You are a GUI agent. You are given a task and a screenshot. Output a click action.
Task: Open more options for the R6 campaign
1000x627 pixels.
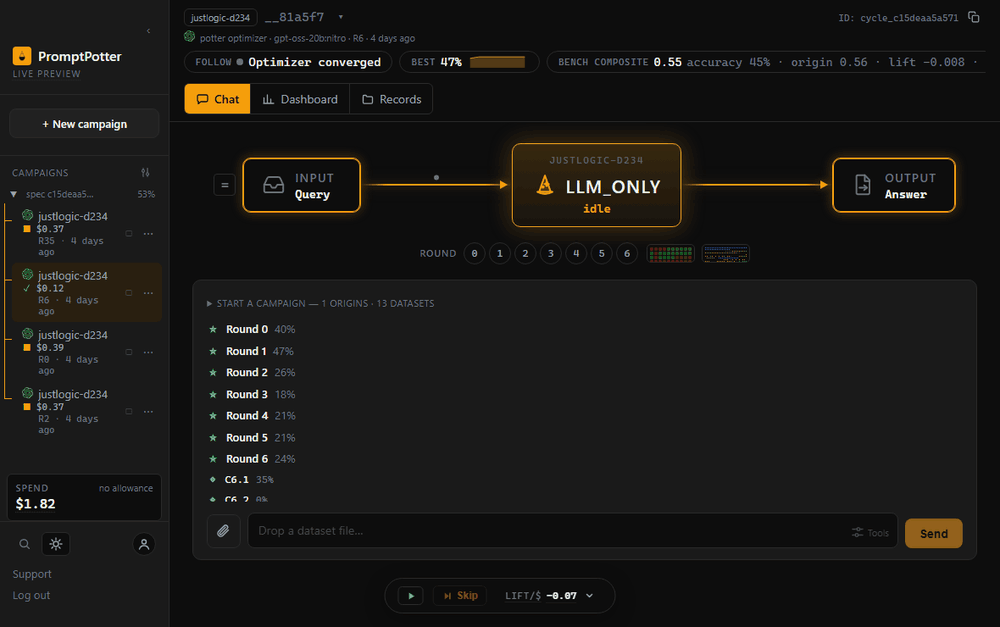point(149,293)
